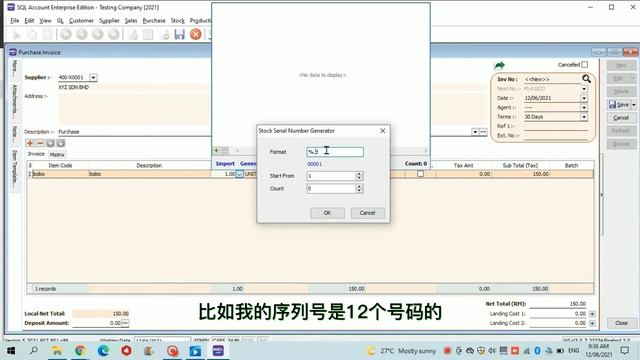This screenshot has width=640, height=360.
Task: Open the Stock menu
Action: pyautogui.click(x=178, y=20)
